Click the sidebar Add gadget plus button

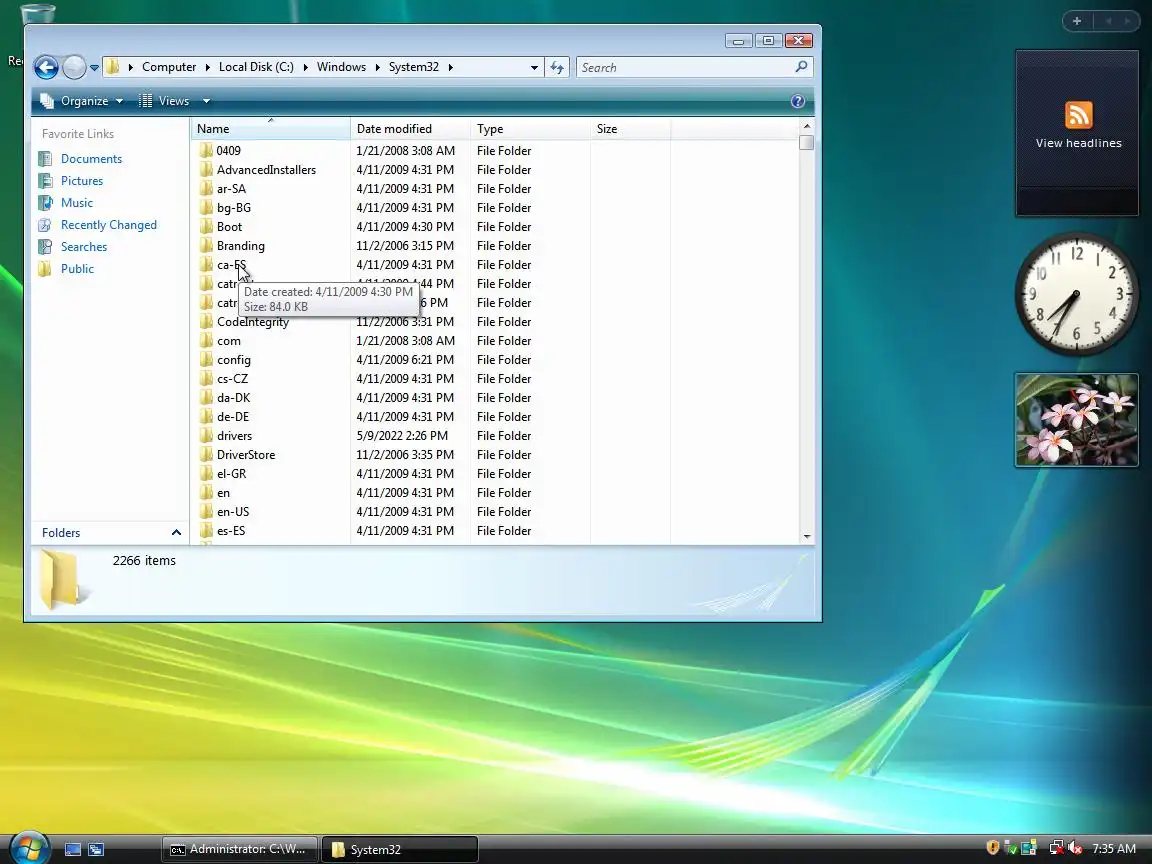coord(1077,21)
